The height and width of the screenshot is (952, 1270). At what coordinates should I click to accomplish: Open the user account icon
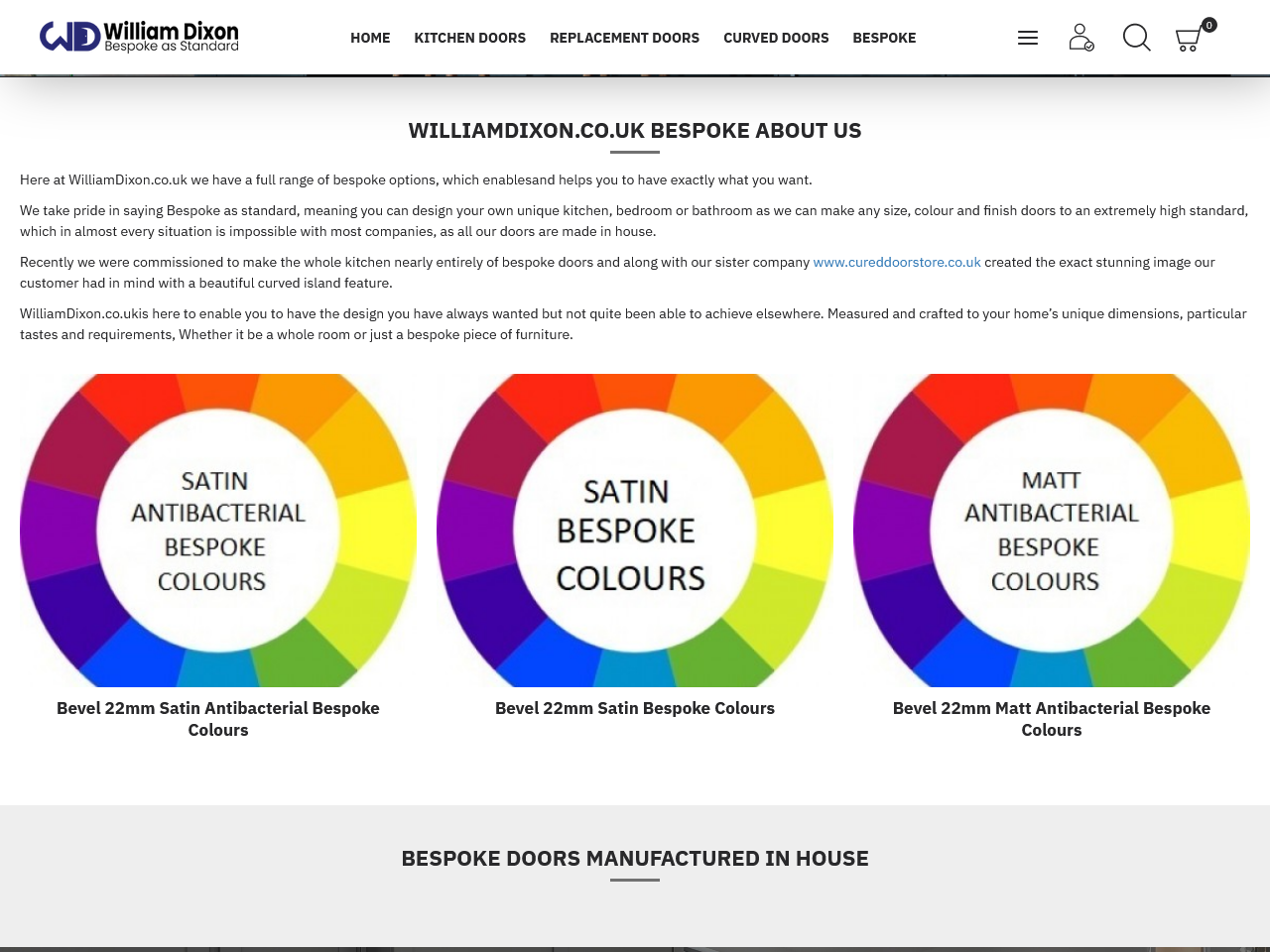click(x=1080, y=38)
